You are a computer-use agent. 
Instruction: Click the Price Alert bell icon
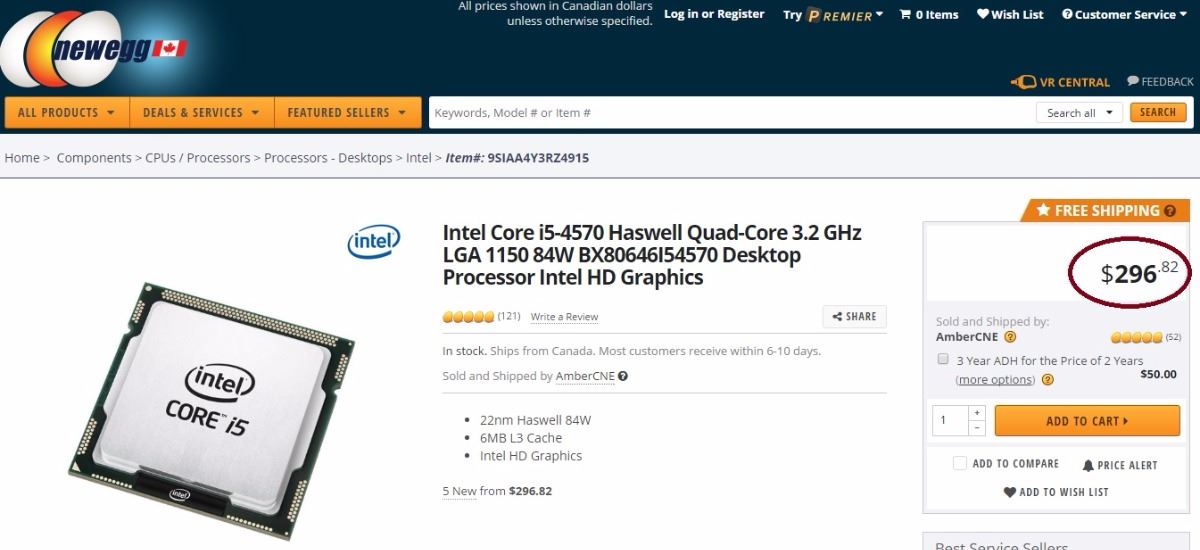(x=1088, y=465)
